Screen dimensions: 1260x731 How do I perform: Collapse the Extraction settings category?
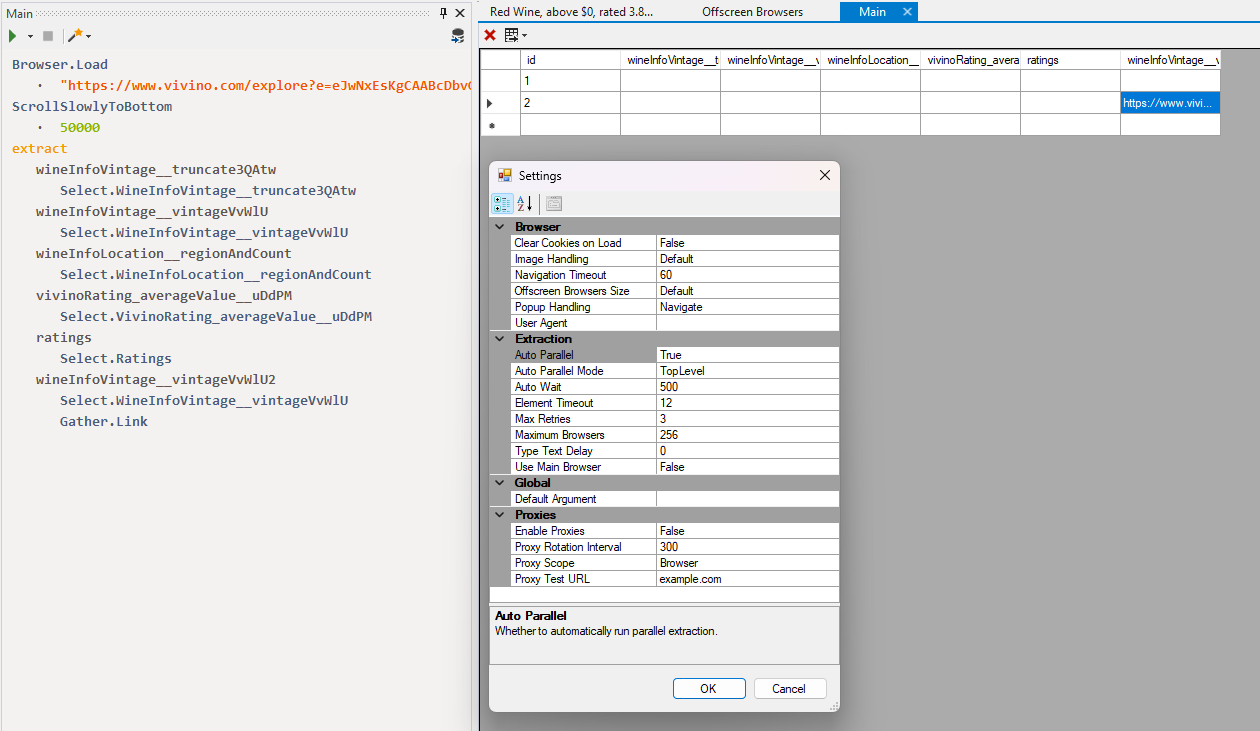pyautogui.click(x=499, y=339)
